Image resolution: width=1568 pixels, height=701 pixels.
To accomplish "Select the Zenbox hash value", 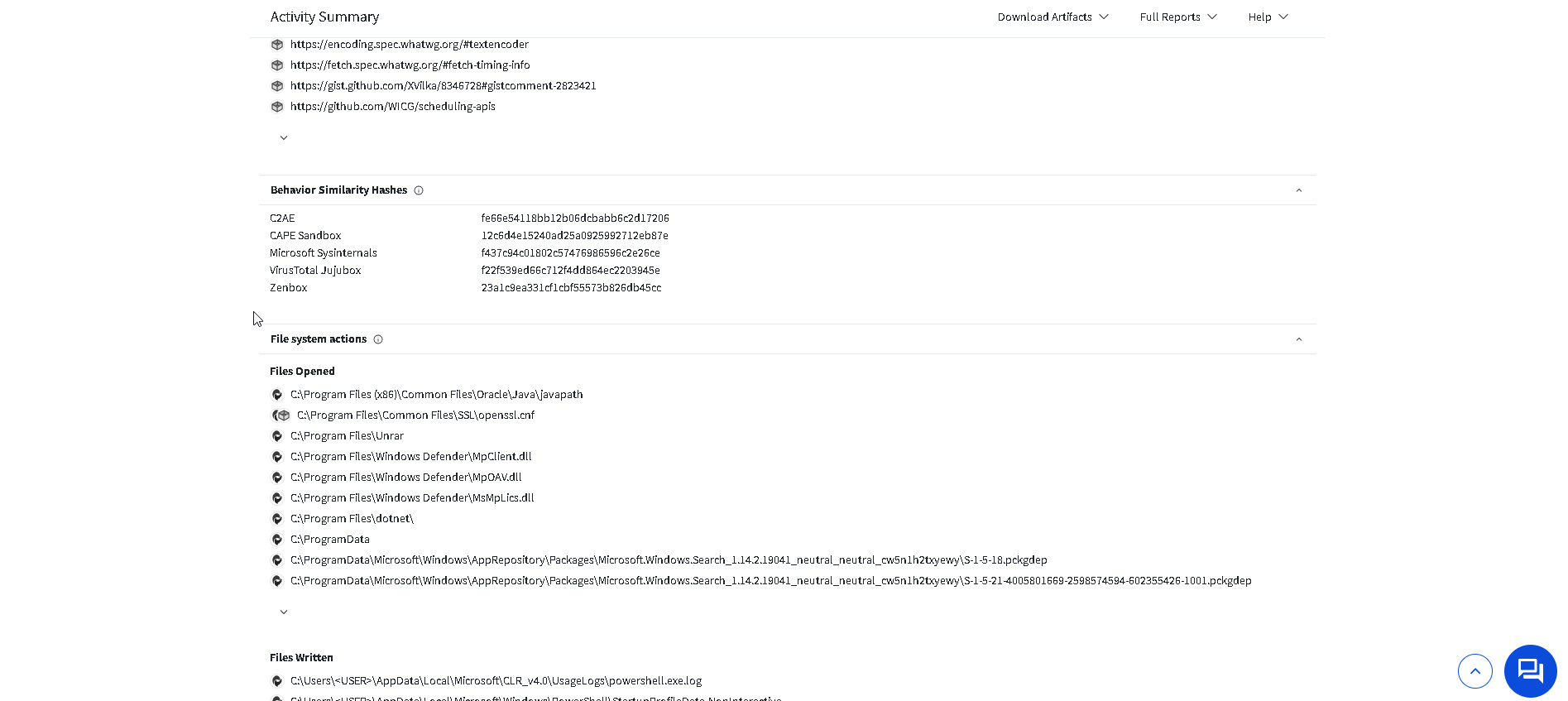I will 571,288.
